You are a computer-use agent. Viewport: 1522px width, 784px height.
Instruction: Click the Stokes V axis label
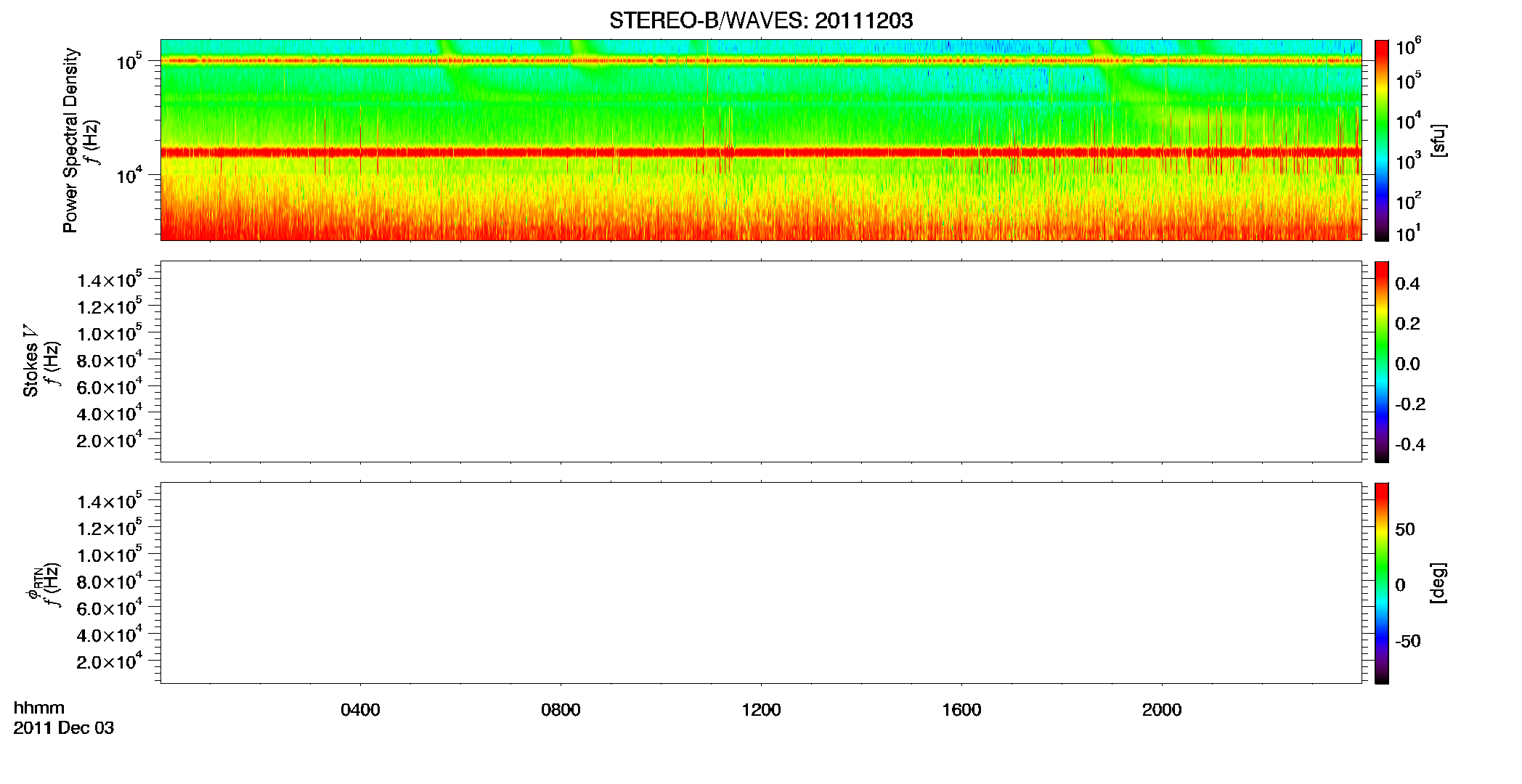click(30, 361)
